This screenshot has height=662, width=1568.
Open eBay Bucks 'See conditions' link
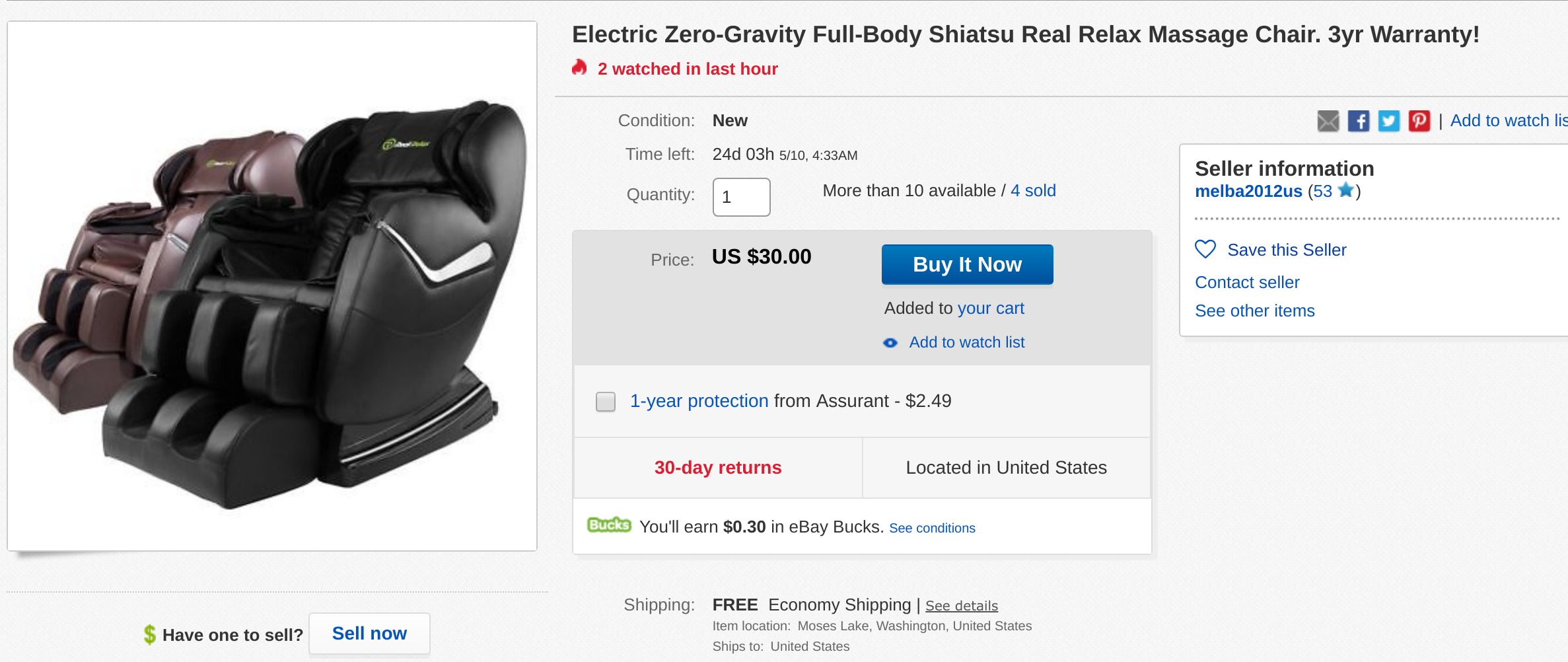pyautogui.click(x=932, y=528)
